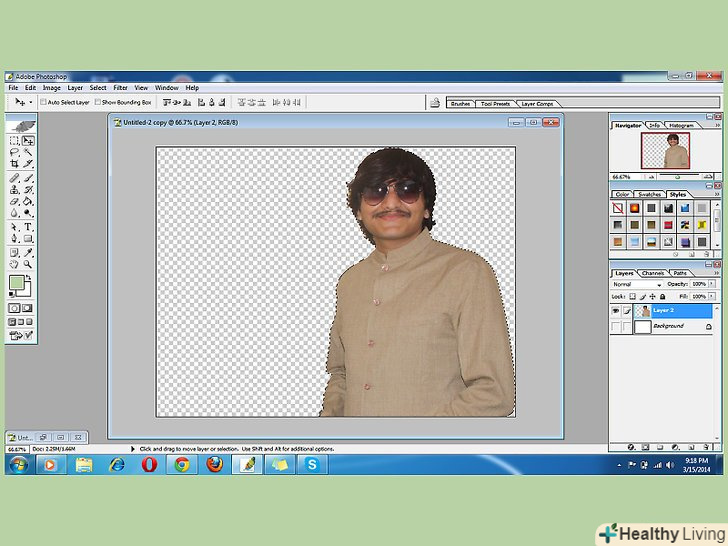Select the Blur tool
The width and height of the screenshot is (728, 546).
[14, 213]
